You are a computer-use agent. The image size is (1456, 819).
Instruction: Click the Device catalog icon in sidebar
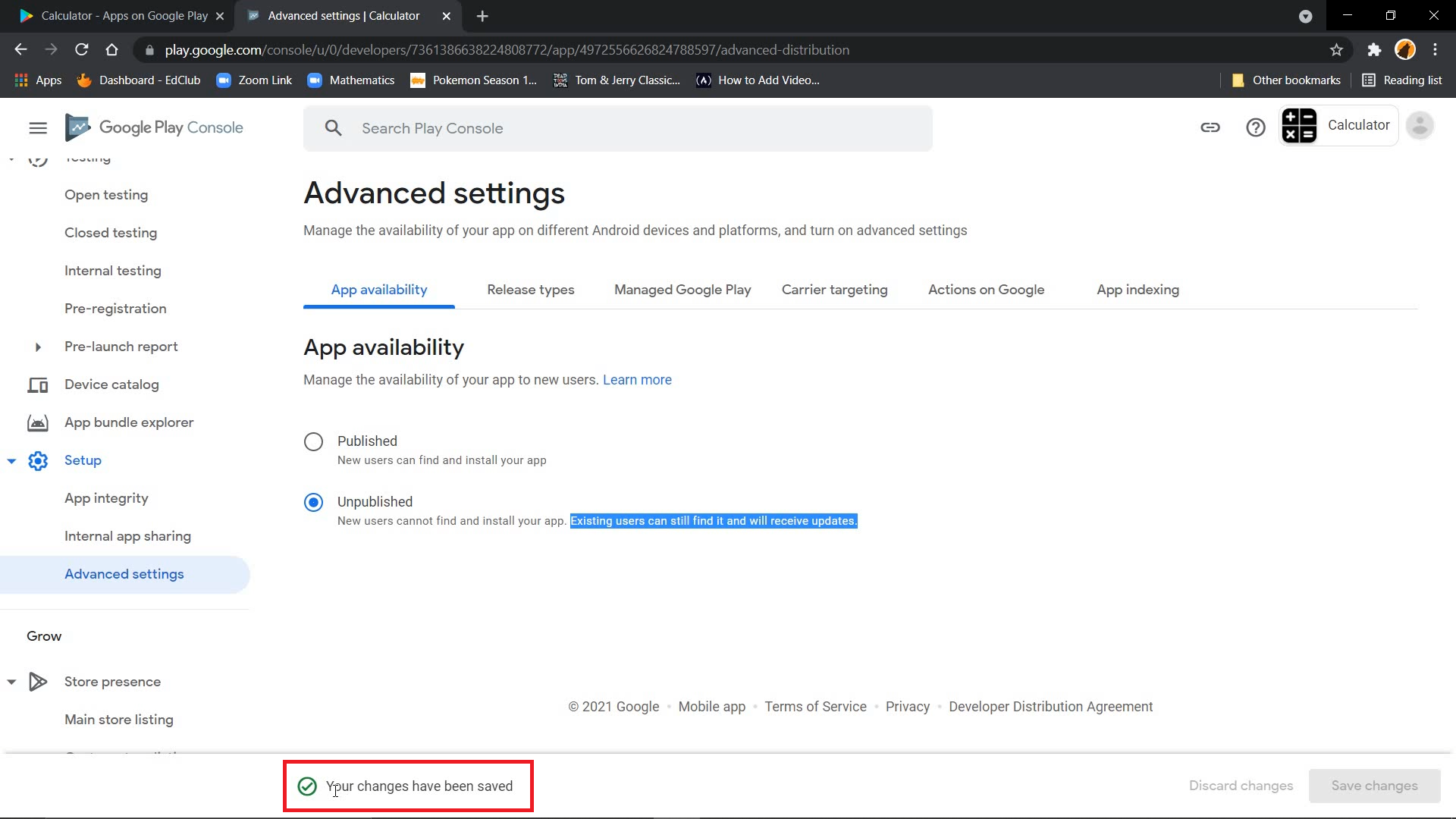[x=38, y=385]
